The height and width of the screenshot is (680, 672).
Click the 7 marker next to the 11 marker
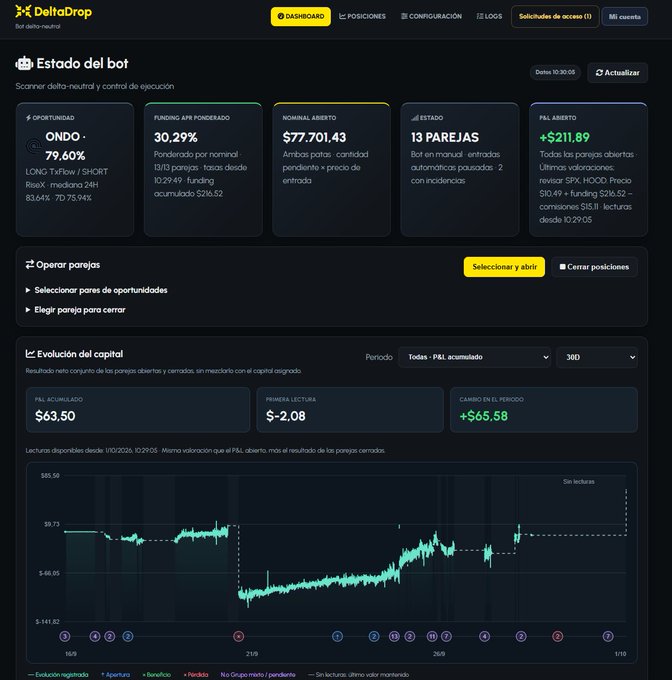point(446,636)
